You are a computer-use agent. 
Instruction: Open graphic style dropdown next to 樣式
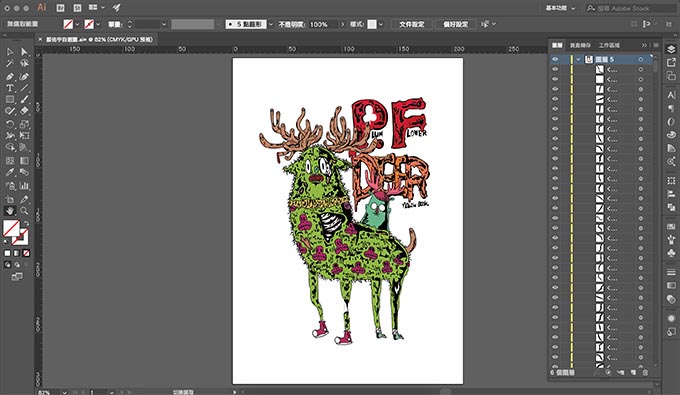point(381,24)
